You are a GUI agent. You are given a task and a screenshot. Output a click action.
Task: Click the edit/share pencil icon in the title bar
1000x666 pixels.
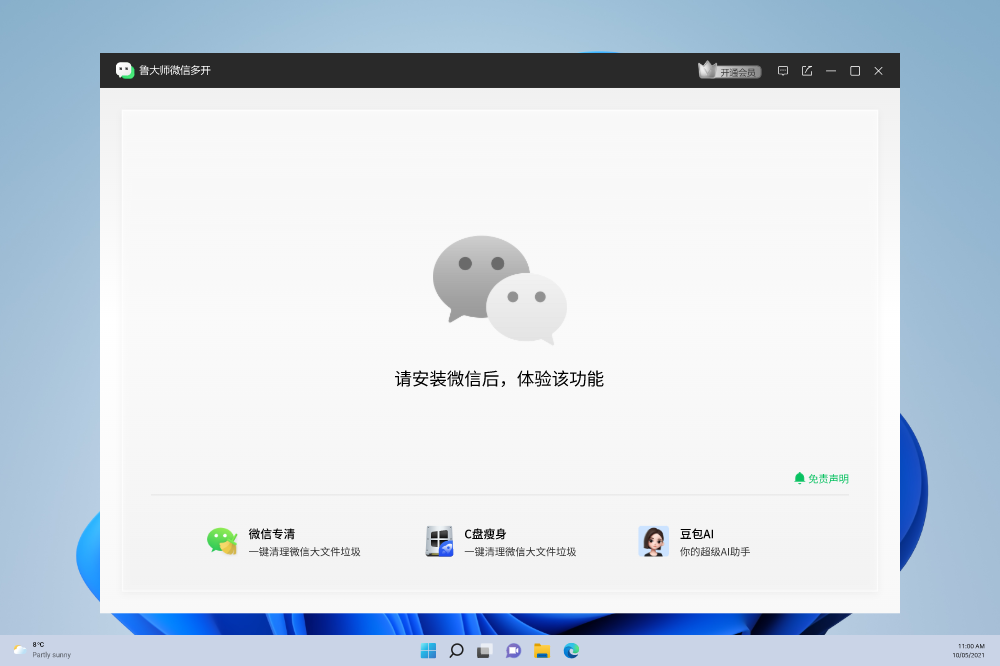(x=807, y=70)
